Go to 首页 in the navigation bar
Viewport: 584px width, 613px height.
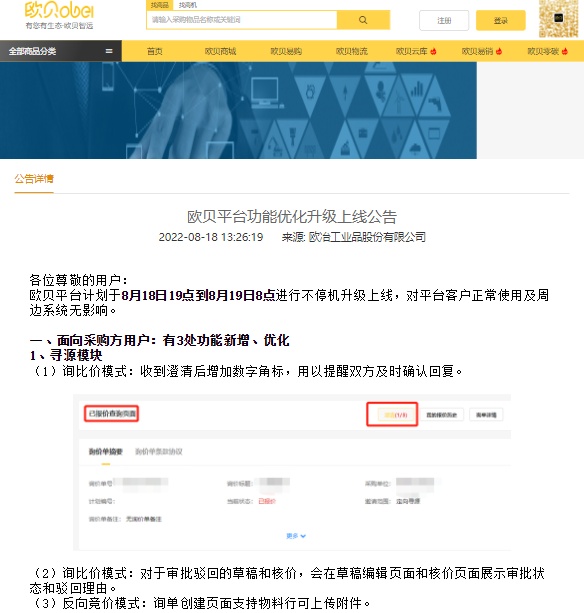coord(155,51)
